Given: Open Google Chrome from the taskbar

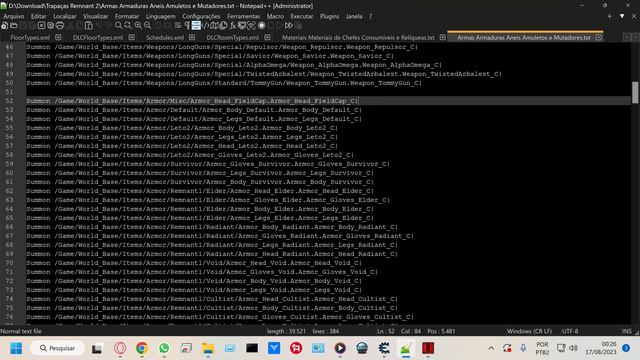Looking at the screenshot, I should click(x=142, y=348).
